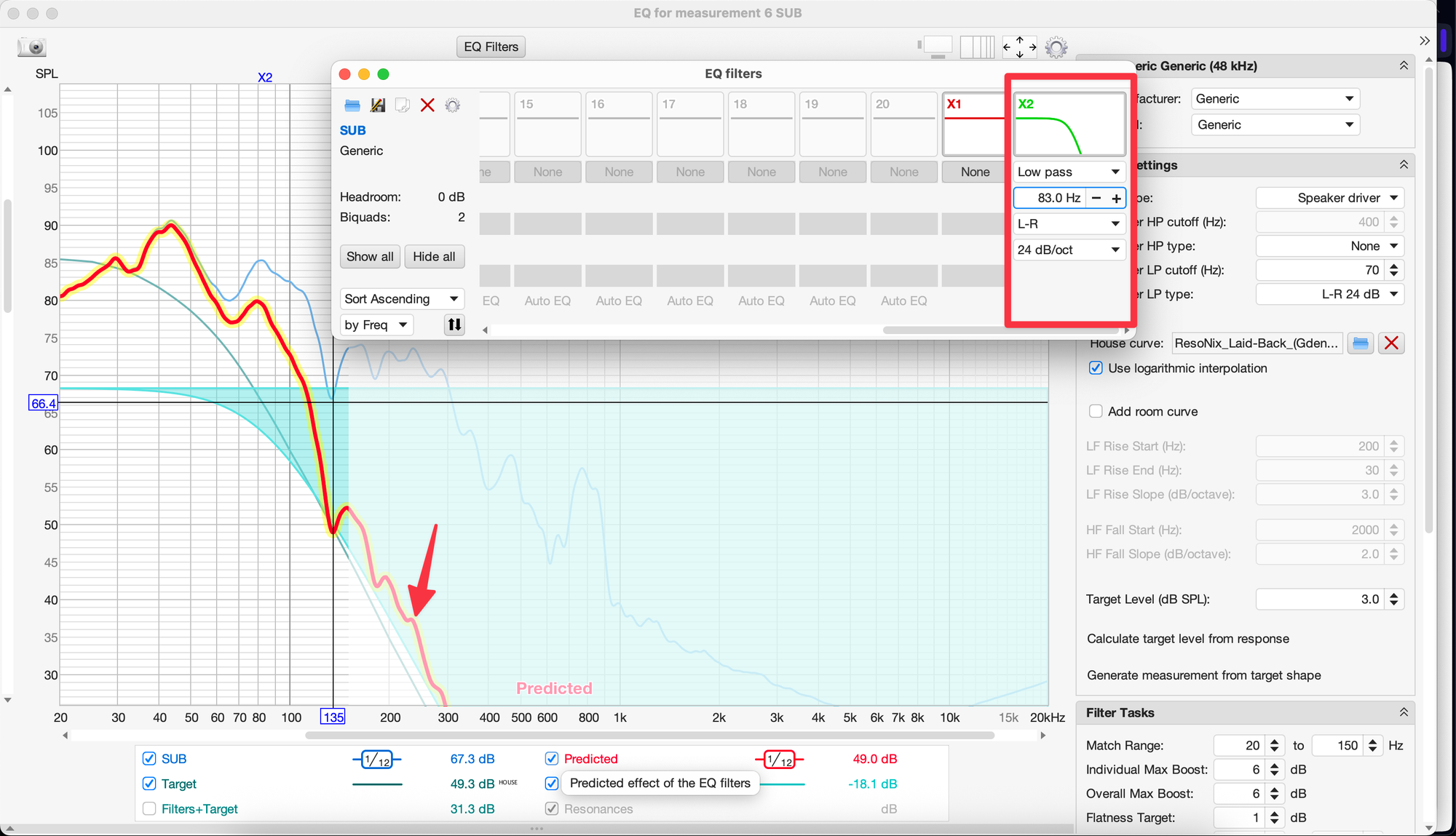Click the sort up-down arrows button

(x=454, y=325)
